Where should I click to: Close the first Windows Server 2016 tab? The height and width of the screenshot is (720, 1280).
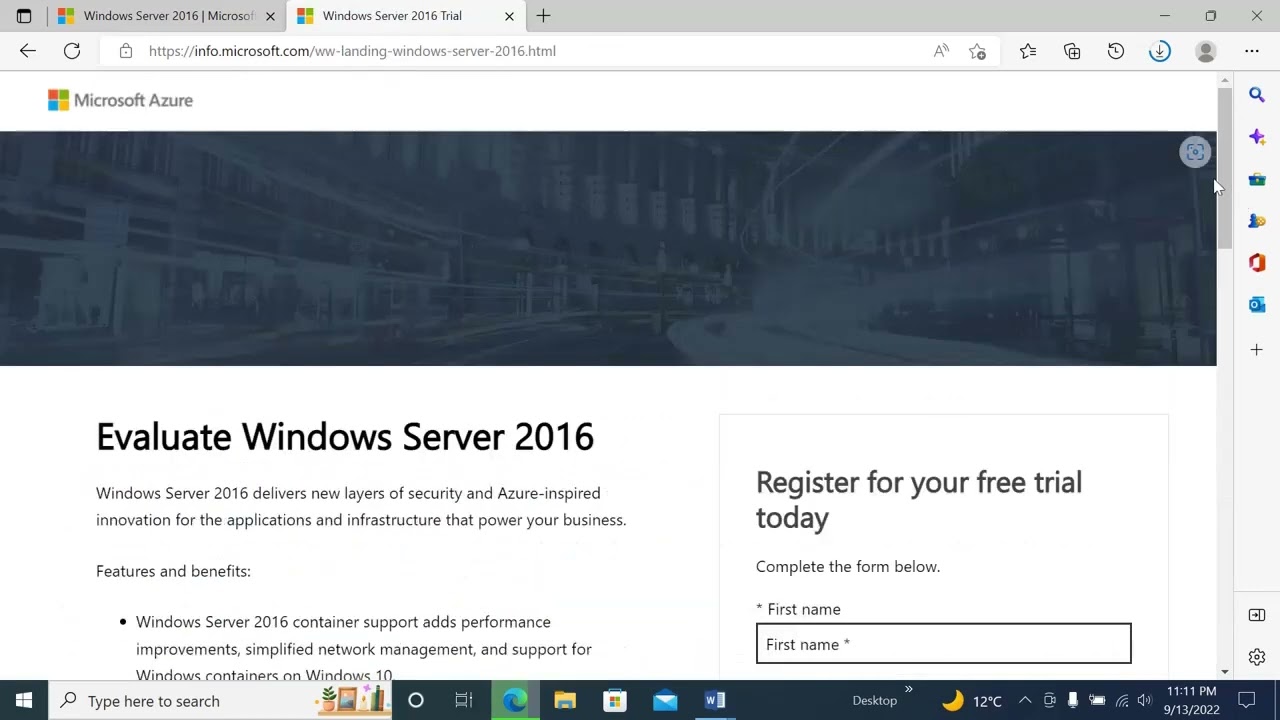point(270,16)
